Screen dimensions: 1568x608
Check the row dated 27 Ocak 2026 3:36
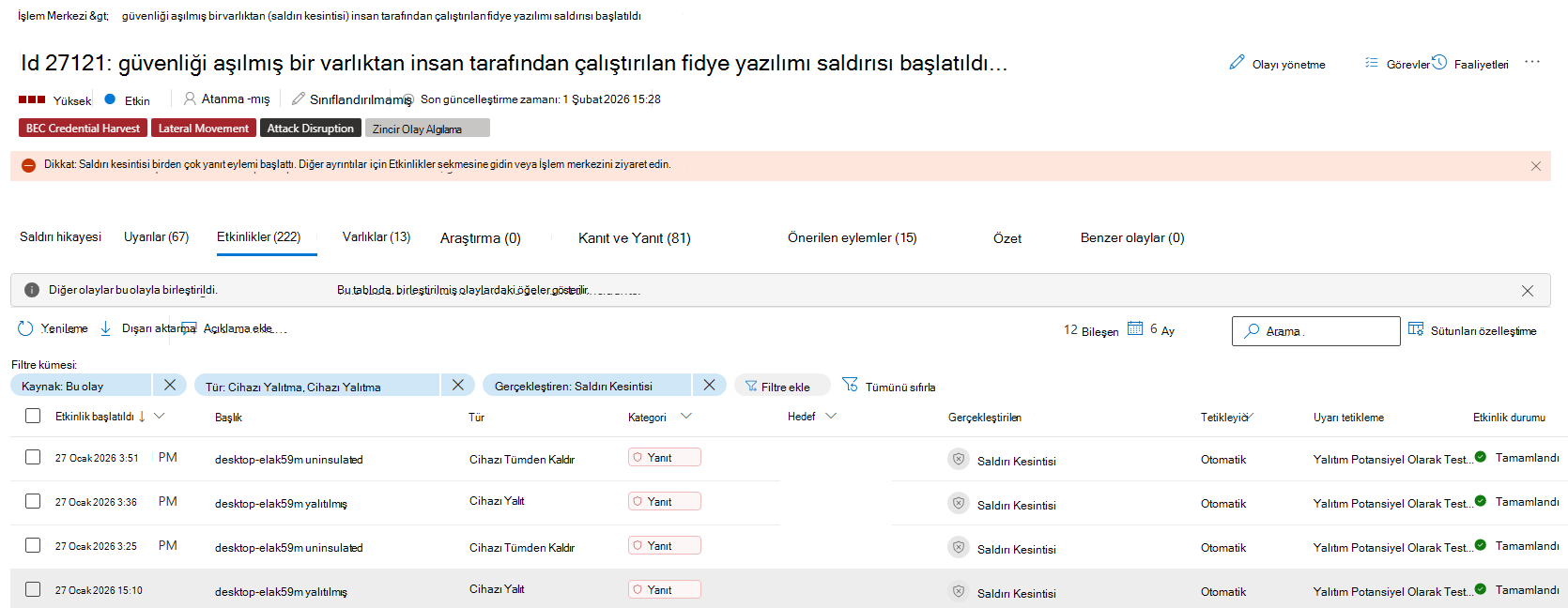click(x=33, y=501)
